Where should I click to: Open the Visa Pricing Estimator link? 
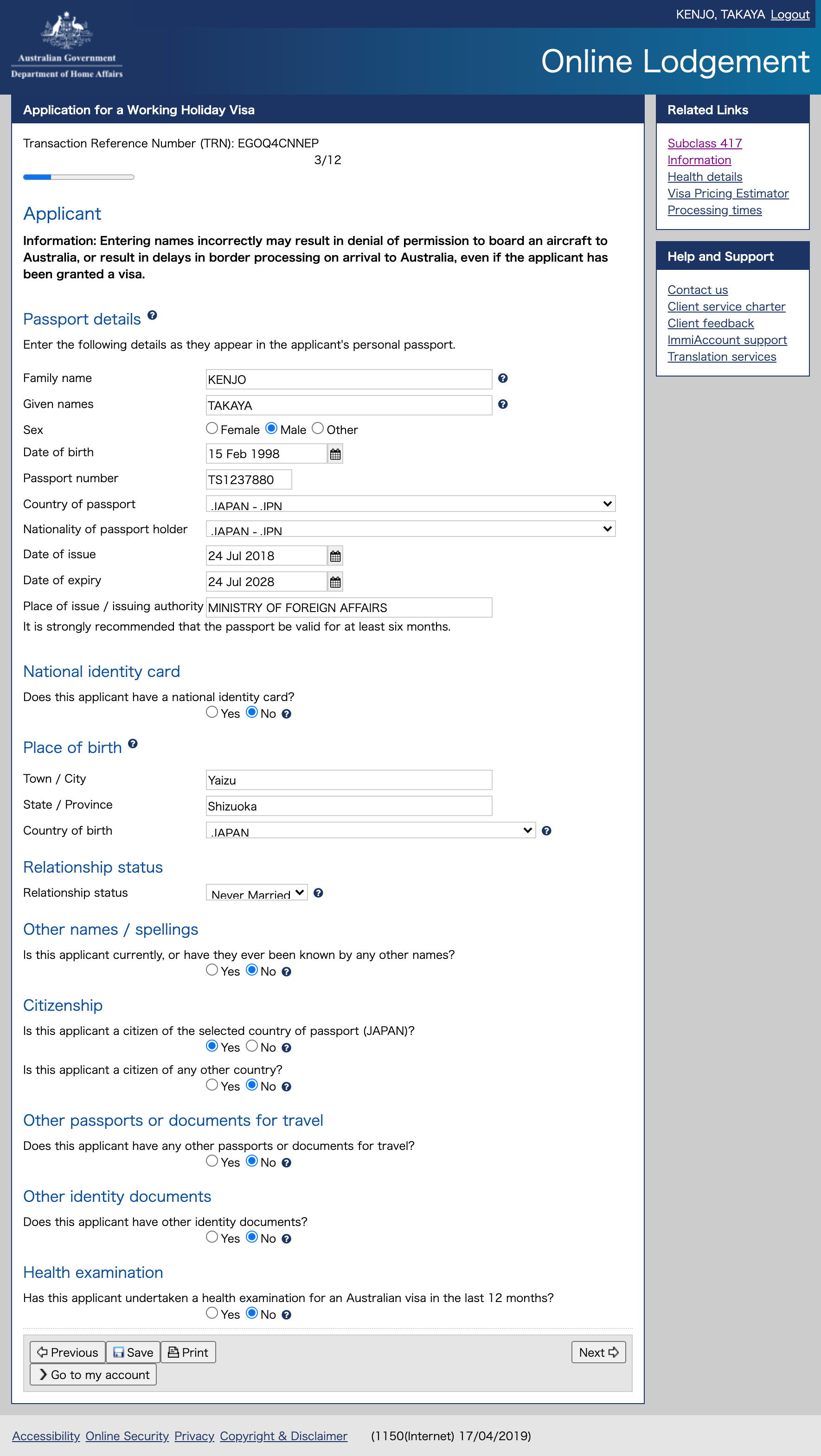tap(728, 193)
